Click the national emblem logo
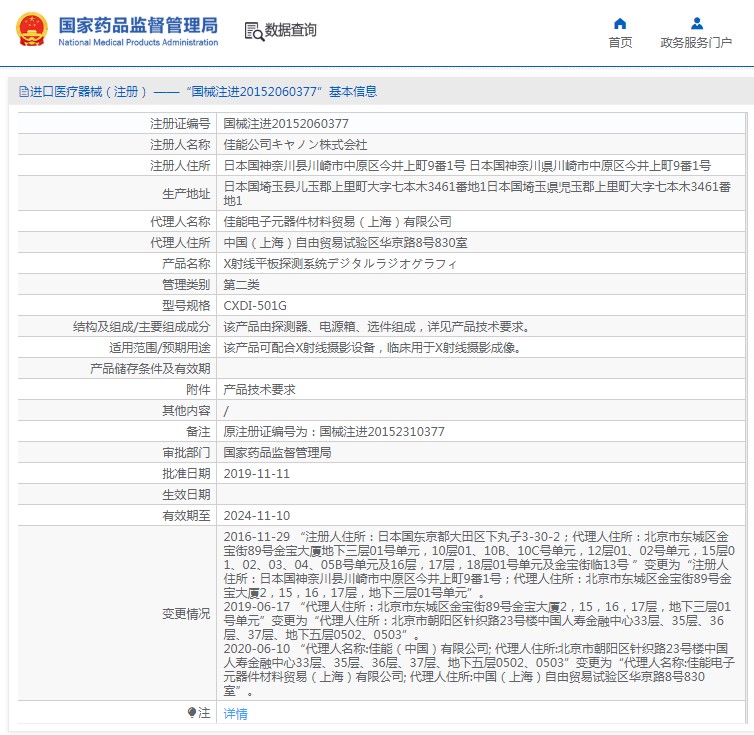 point(32,29)
